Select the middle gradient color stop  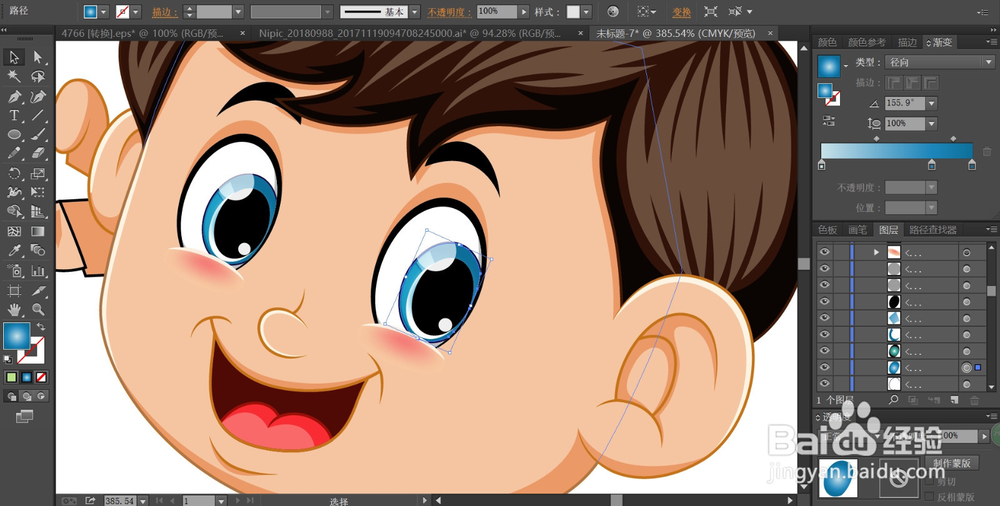click(x=932, y=165)
